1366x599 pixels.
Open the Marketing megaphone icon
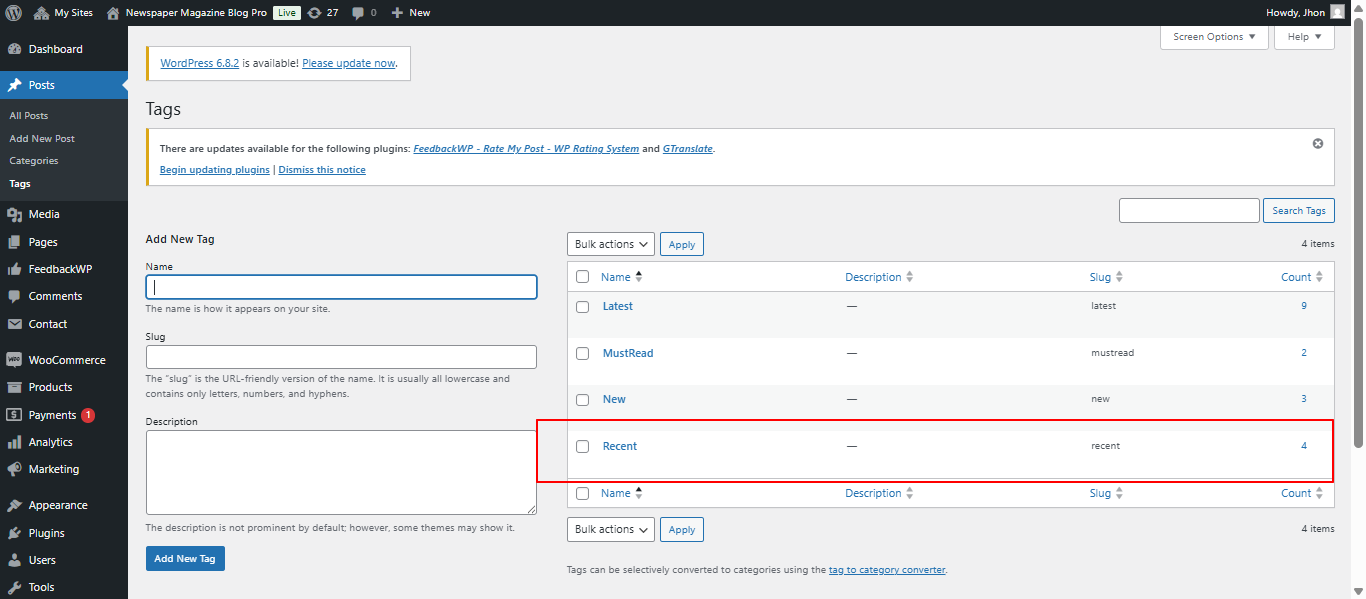click(14, 469)
